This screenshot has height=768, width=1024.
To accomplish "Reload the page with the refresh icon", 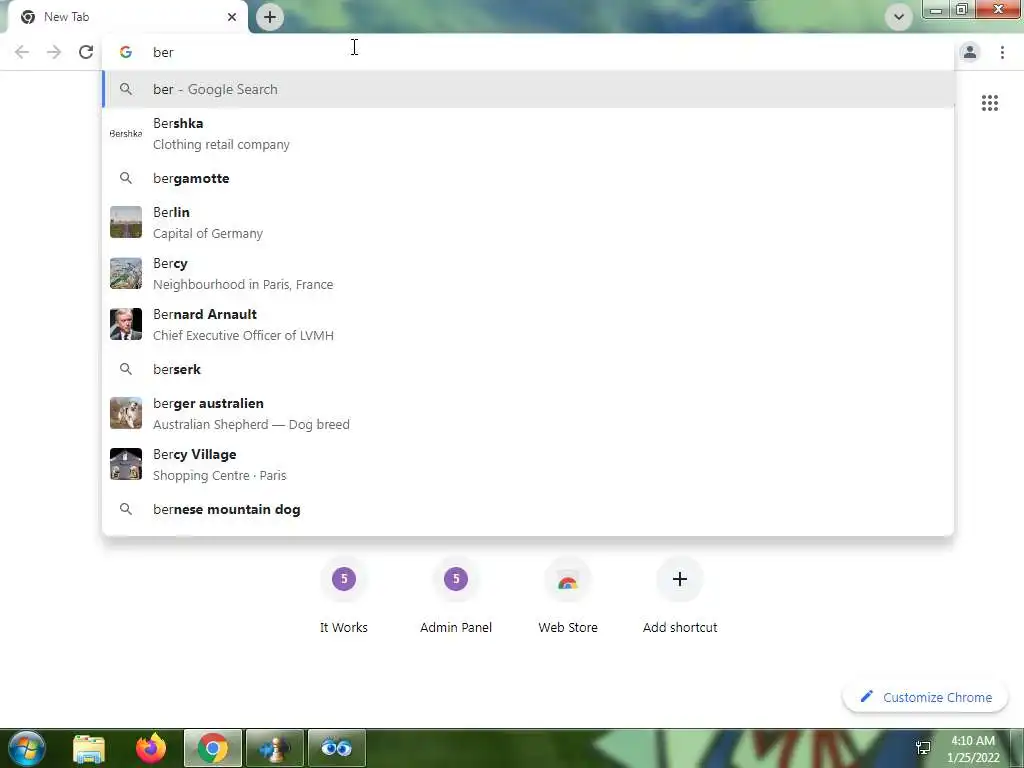I will coord(86,52).
